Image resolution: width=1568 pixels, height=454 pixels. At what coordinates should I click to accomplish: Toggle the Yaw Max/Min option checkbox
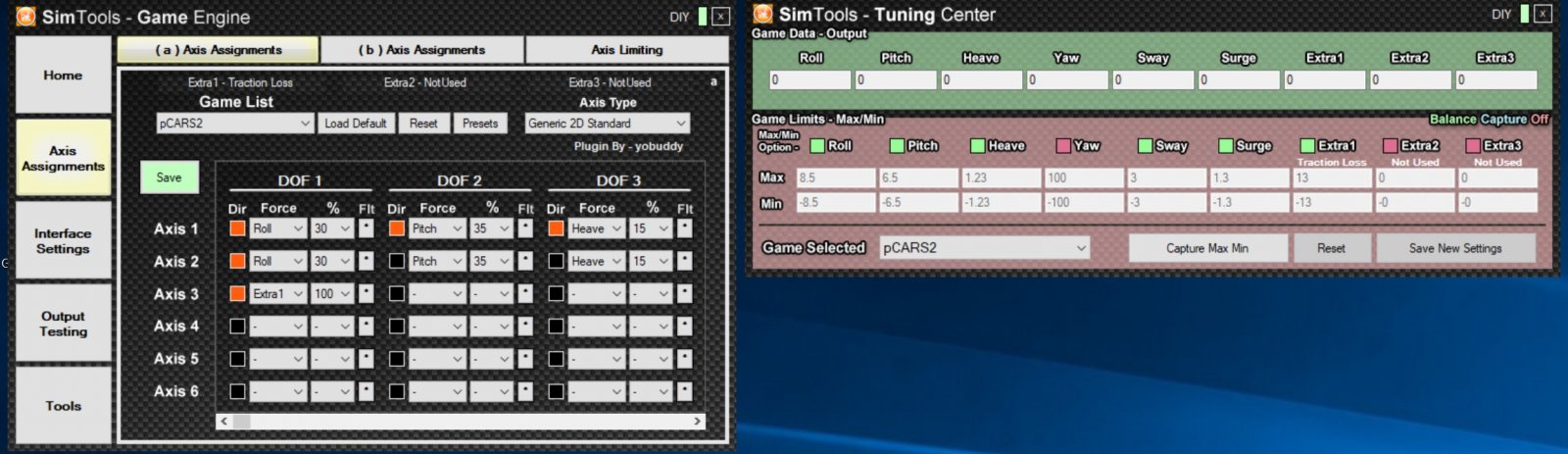point(1063,145)
